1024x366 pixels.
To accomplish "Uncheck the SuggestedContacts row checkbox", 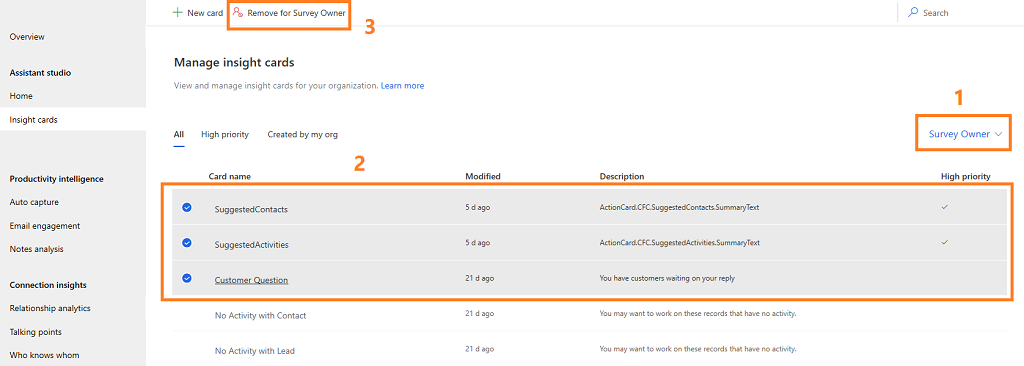I will coord(187,207).
